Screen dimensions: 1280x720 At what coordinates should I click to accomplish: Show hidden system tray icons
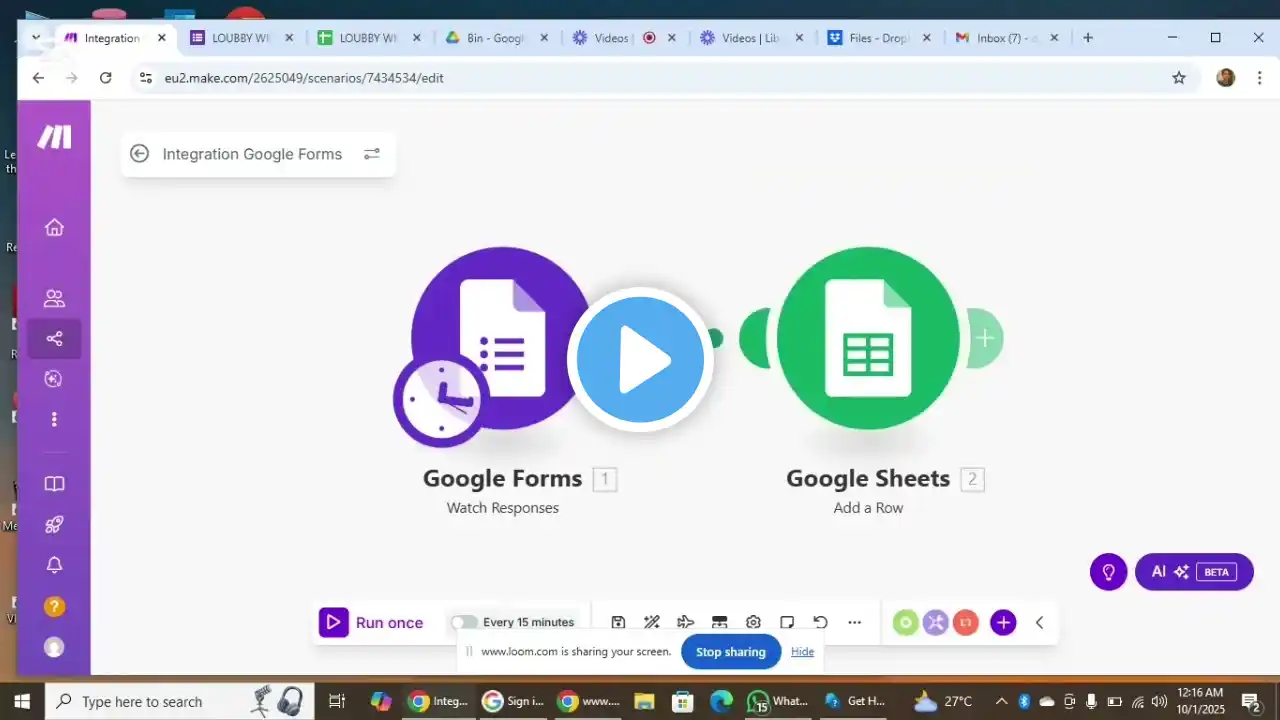pos(1001,701)
